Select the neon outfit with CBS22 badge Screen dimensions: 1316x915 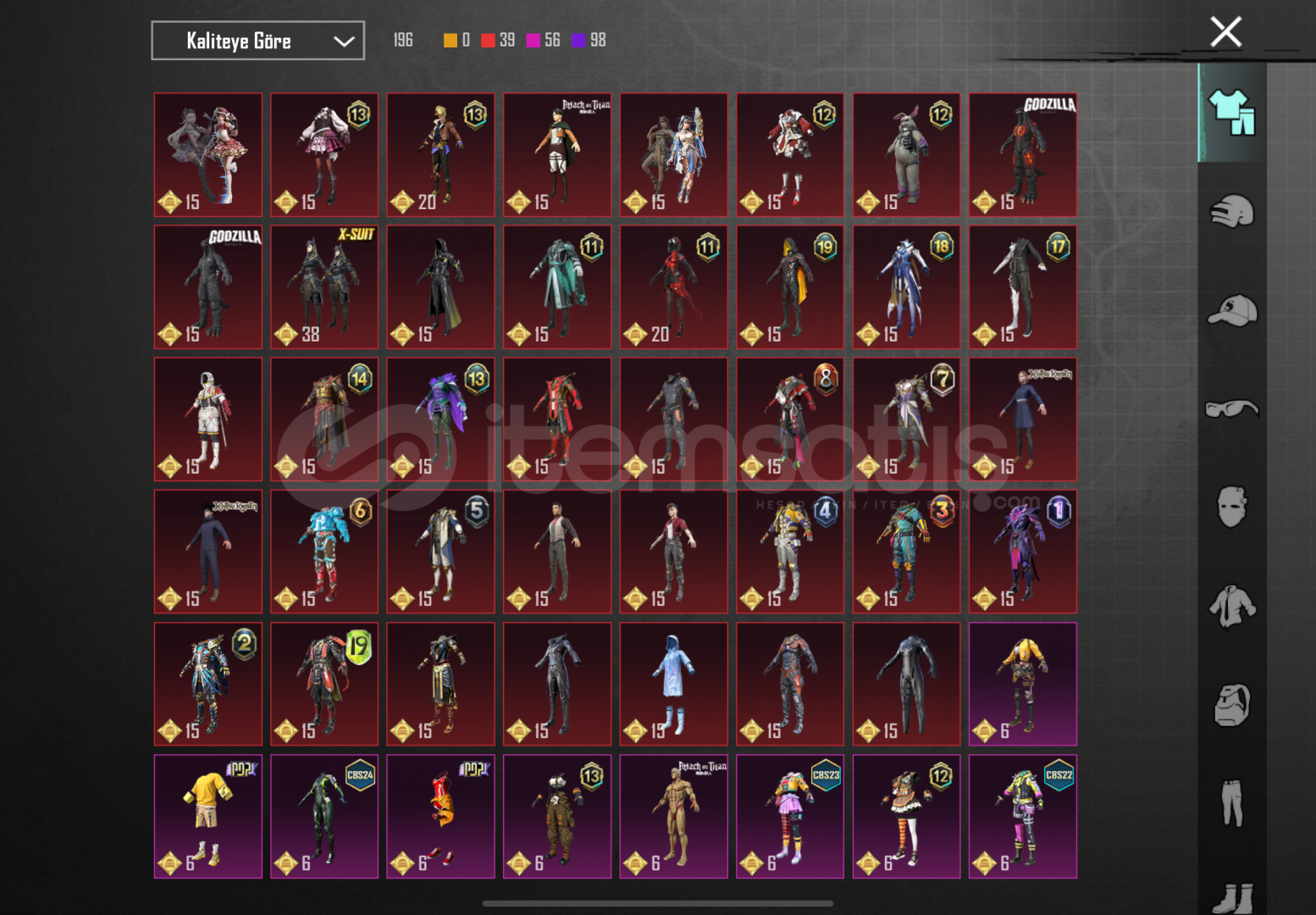tap(1023, 816)
